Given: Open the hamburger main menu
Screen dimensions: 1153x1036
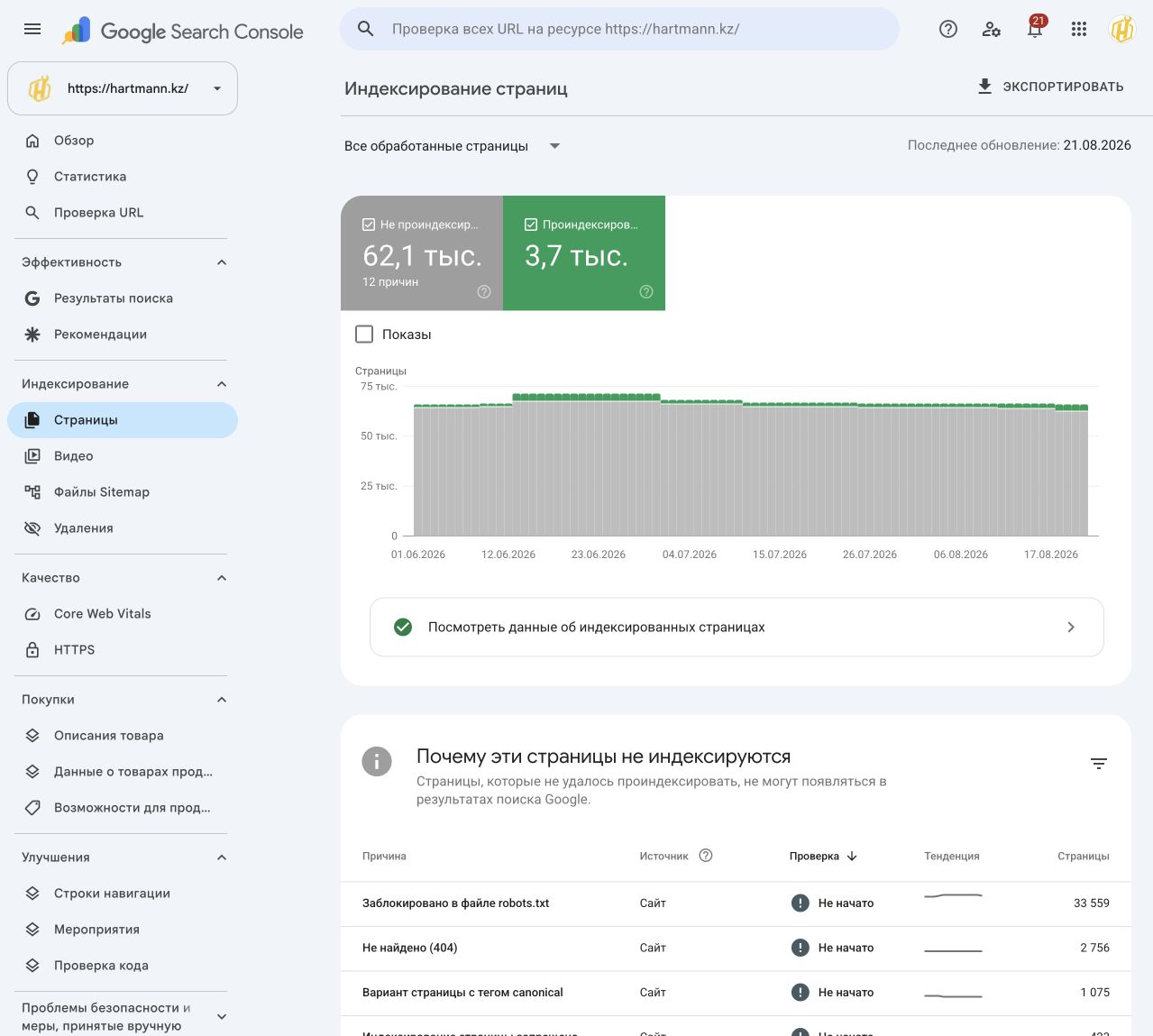Looking at the screenshot, I should (x=32, y=29).
